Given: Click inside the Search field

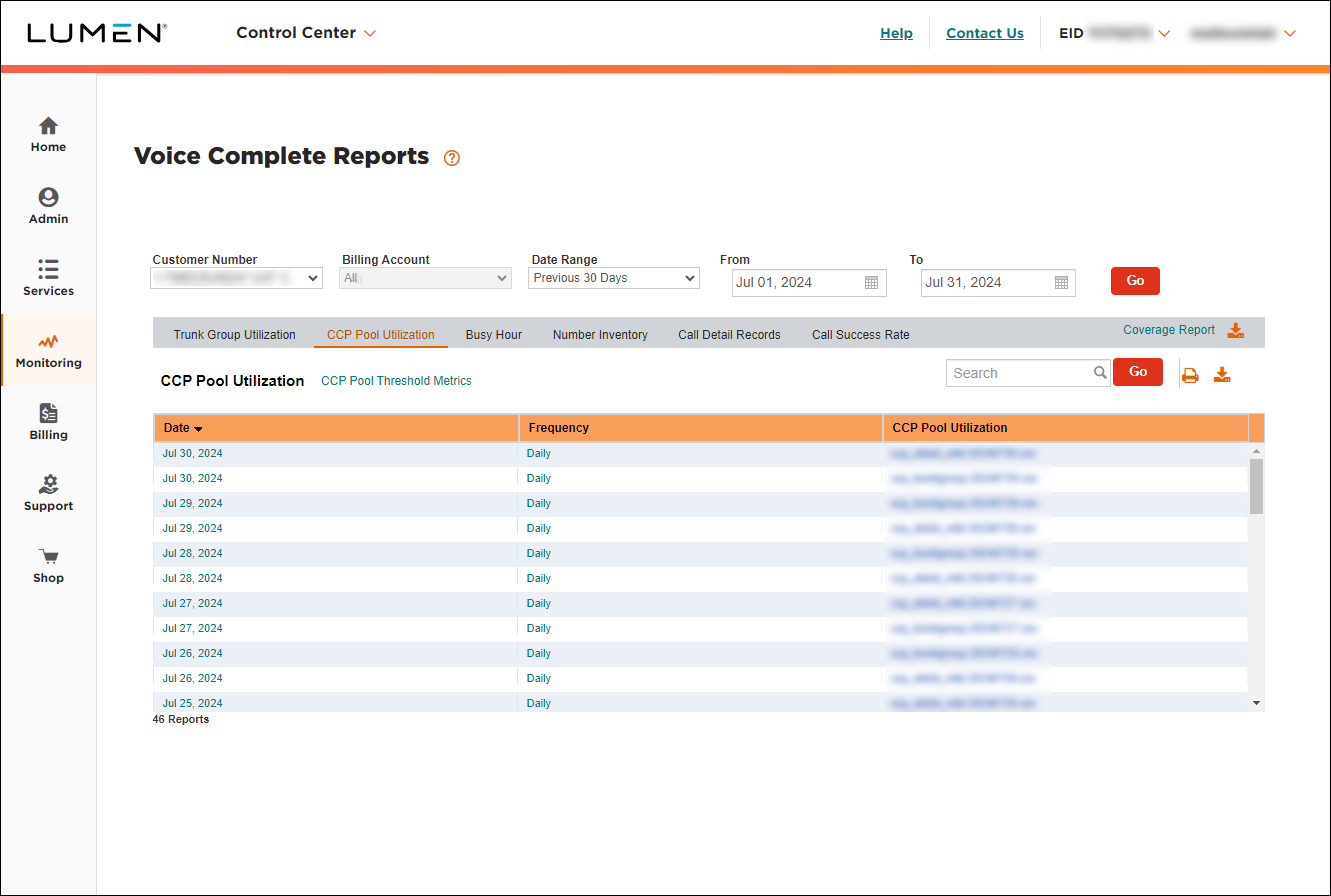Looking at the screenshot, I should click(x=1019, y=372).
